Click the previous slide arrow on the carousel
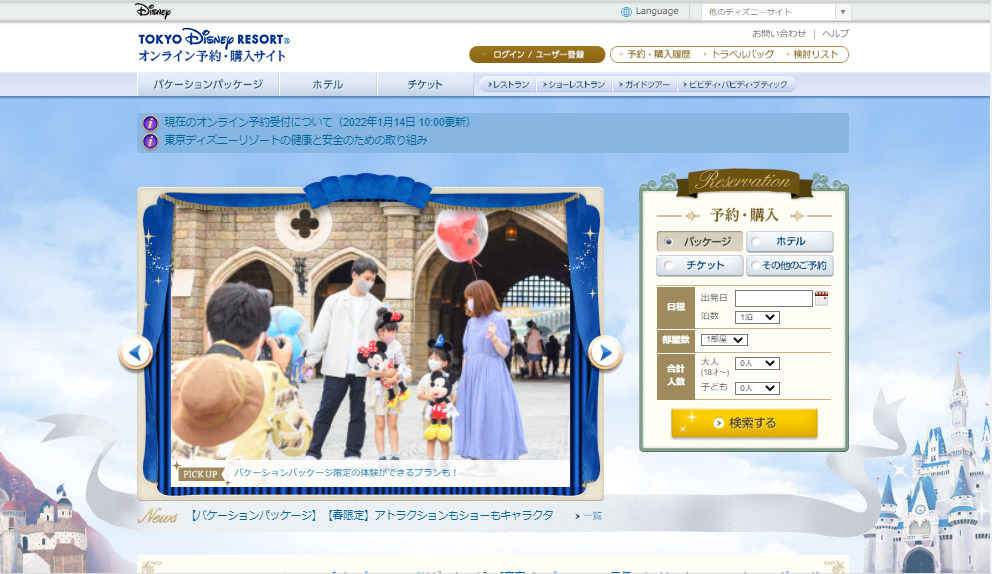 [135, 353]
